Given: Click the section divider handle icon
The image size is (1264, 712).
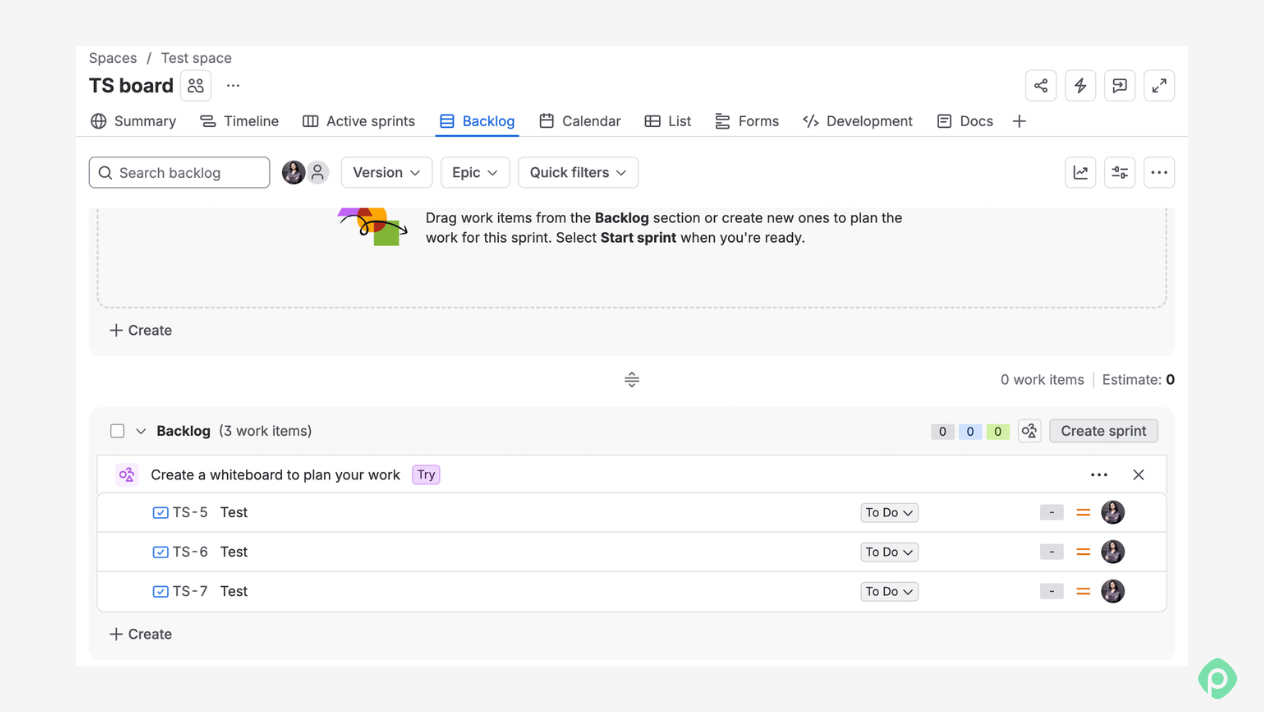Looking at the screenshot, I should coord(632,380).
